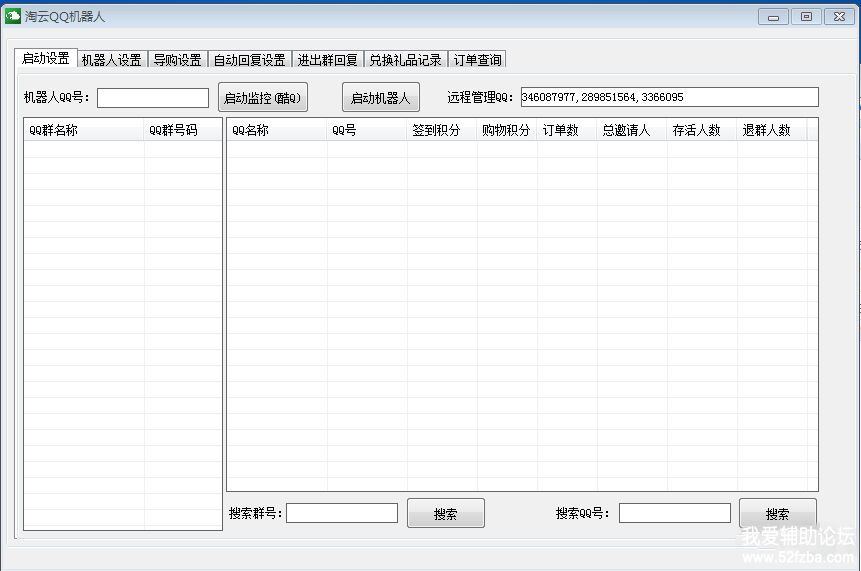Click 搜索 button next to 搜索群号 field
Screen dimensions: 861x571
click(445, 513)
